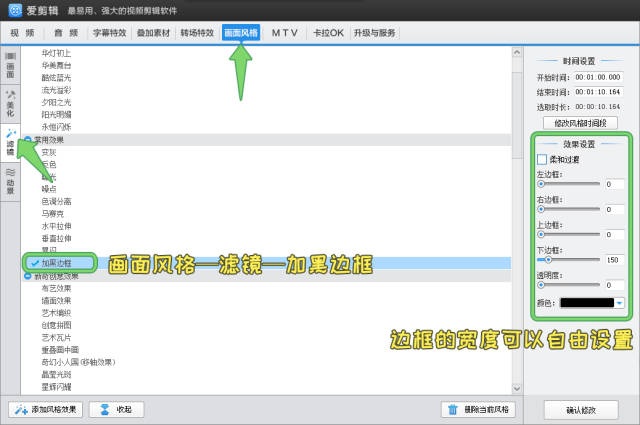Open the 叠加素材 tab

click(x=153, y=33)
